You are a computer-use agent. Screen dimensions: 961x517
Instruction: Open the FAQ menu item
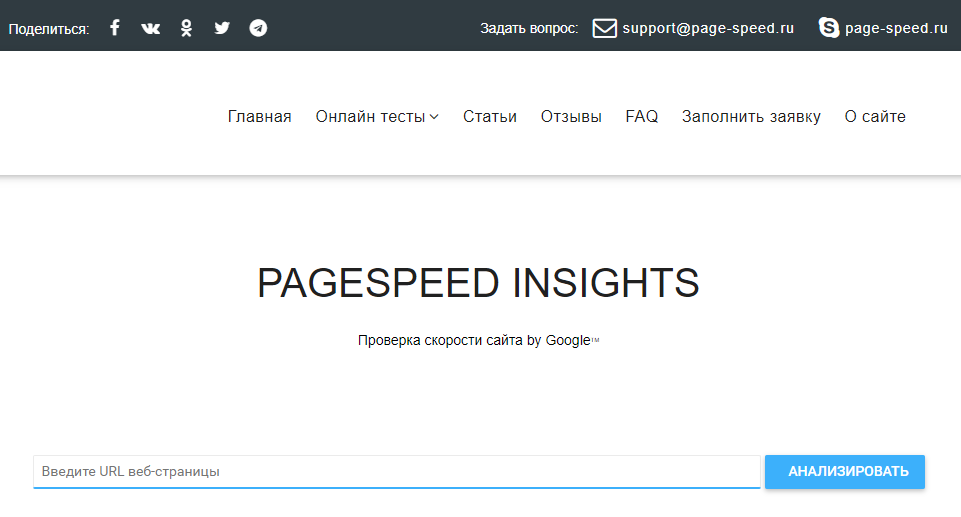tap(642, 116)
